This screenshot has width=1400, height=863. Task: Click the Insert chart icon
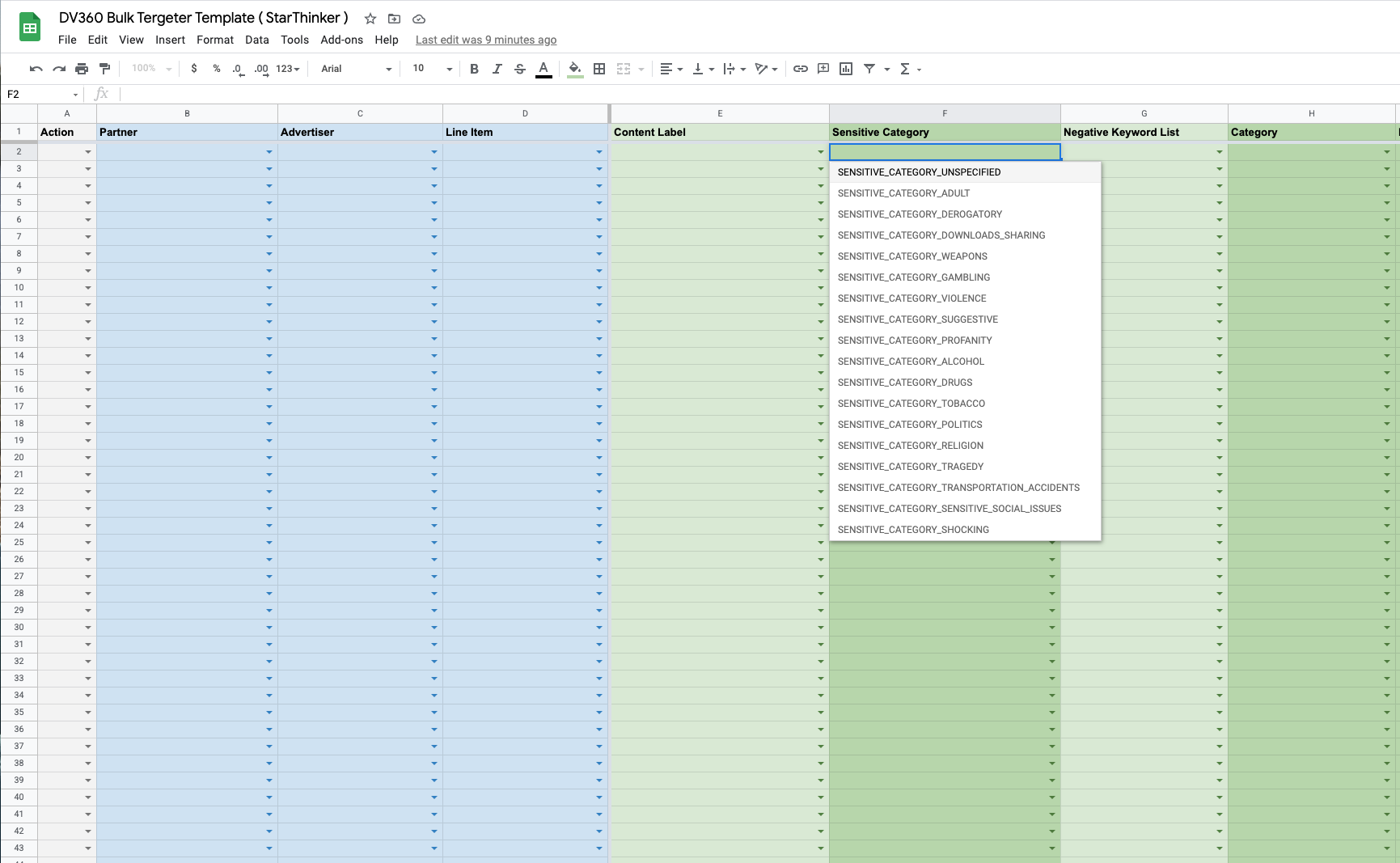tap(846, 69)
